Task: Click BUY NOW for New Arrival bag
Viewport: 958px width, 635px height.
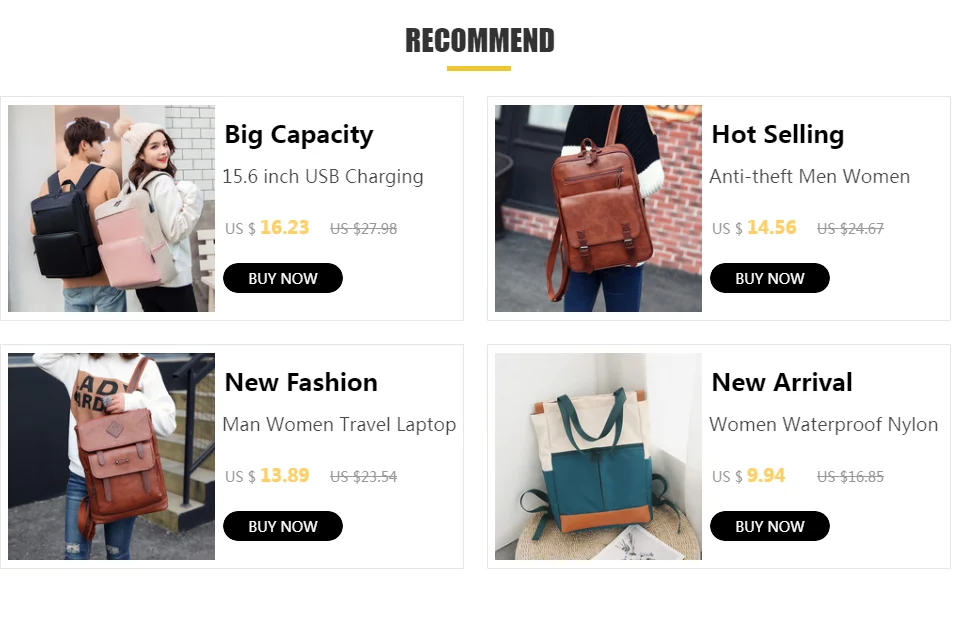Action: point(769,526)
